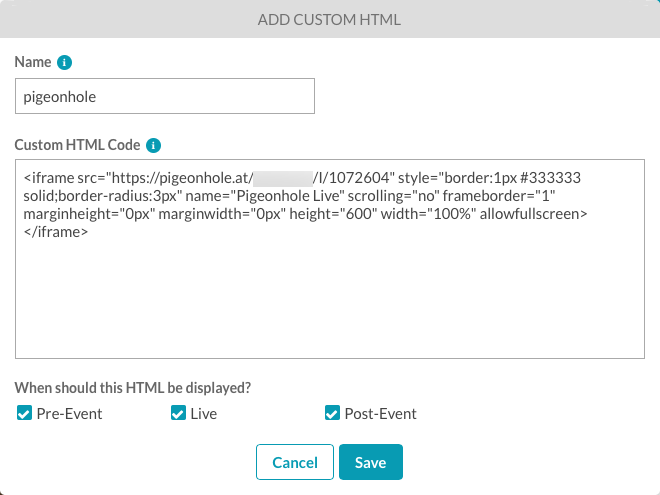660x495 pixels.
Task: Click the closing </iframe> tag text
Action: click(x=56, y=232)
